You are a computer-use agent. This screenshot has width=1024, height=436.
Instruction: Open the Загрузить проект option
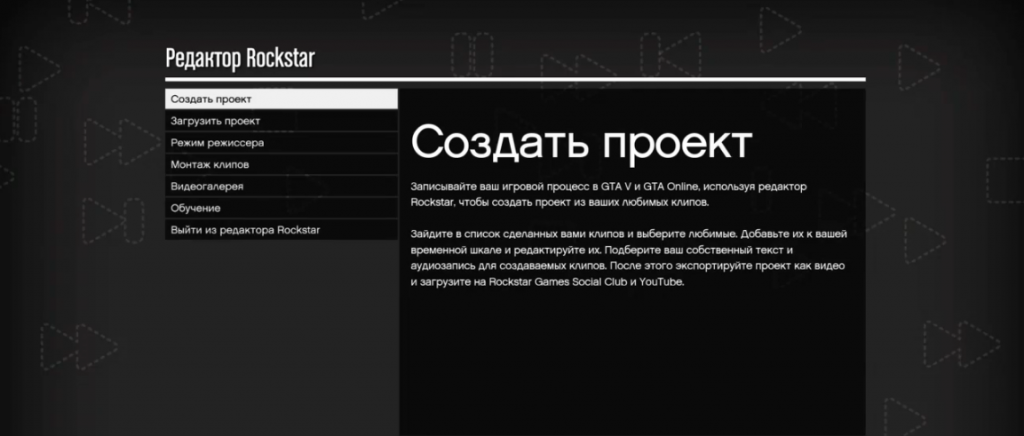[281, 121]
